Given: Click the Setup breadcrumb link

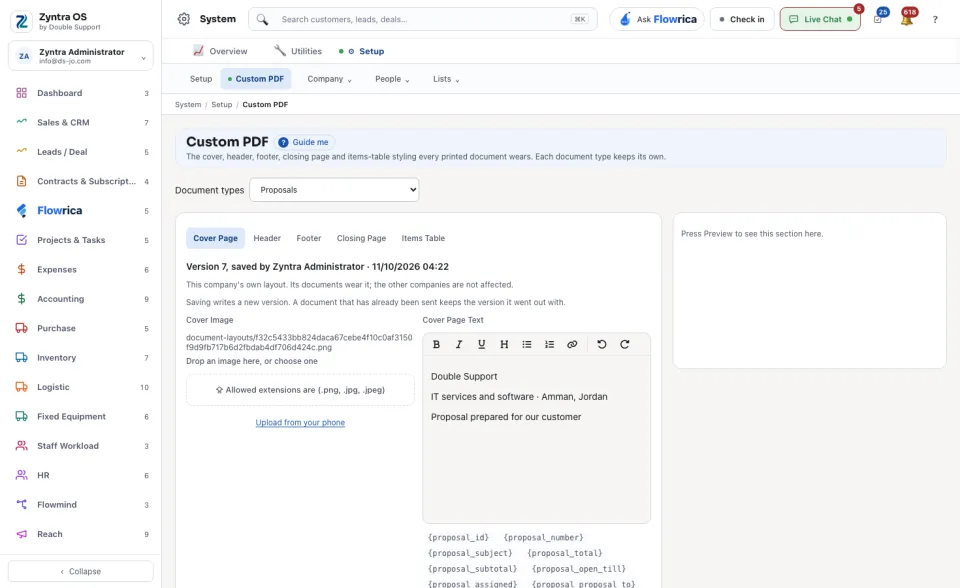Looking at the screenshot, I should click(x=222, y=105).
